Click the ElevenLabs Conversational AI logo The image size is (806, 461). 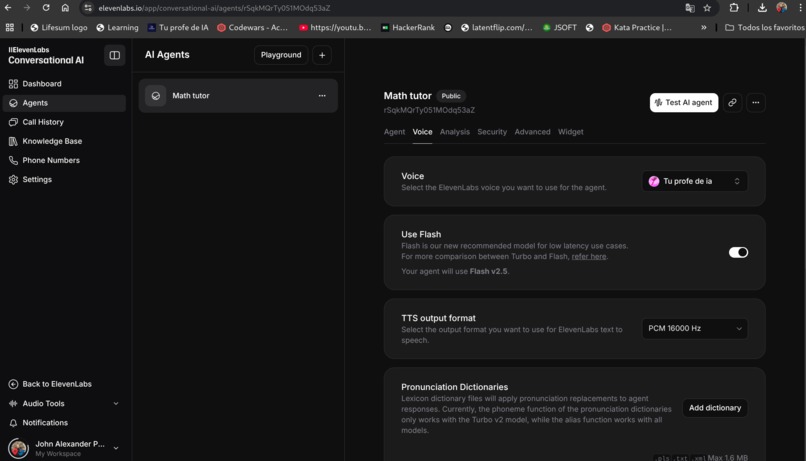coord(46,56)
